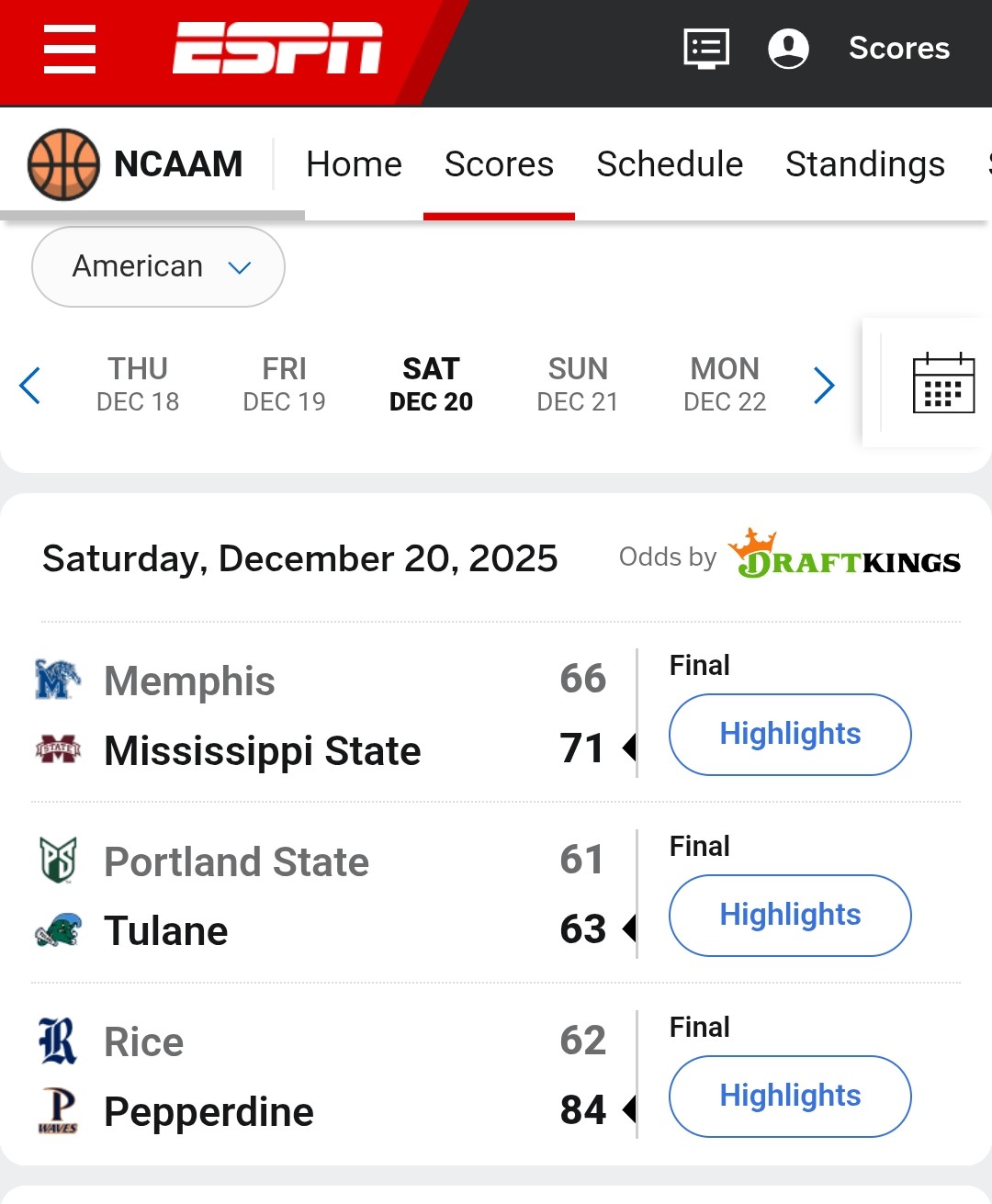Go to previous dates with left chevron
This screenshot has height=1204, width=992.
click(30, 385)
